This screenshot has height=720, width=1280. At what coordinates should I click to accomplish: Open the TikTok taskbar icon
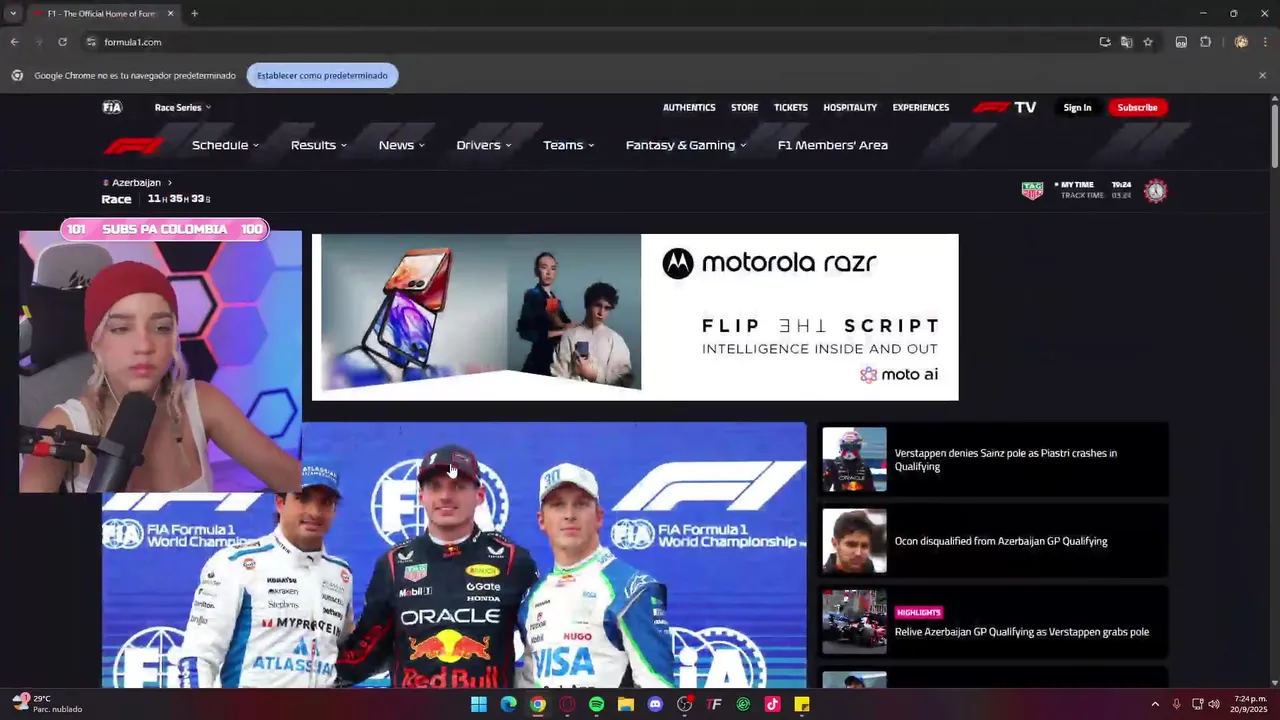tap(772, 704)
